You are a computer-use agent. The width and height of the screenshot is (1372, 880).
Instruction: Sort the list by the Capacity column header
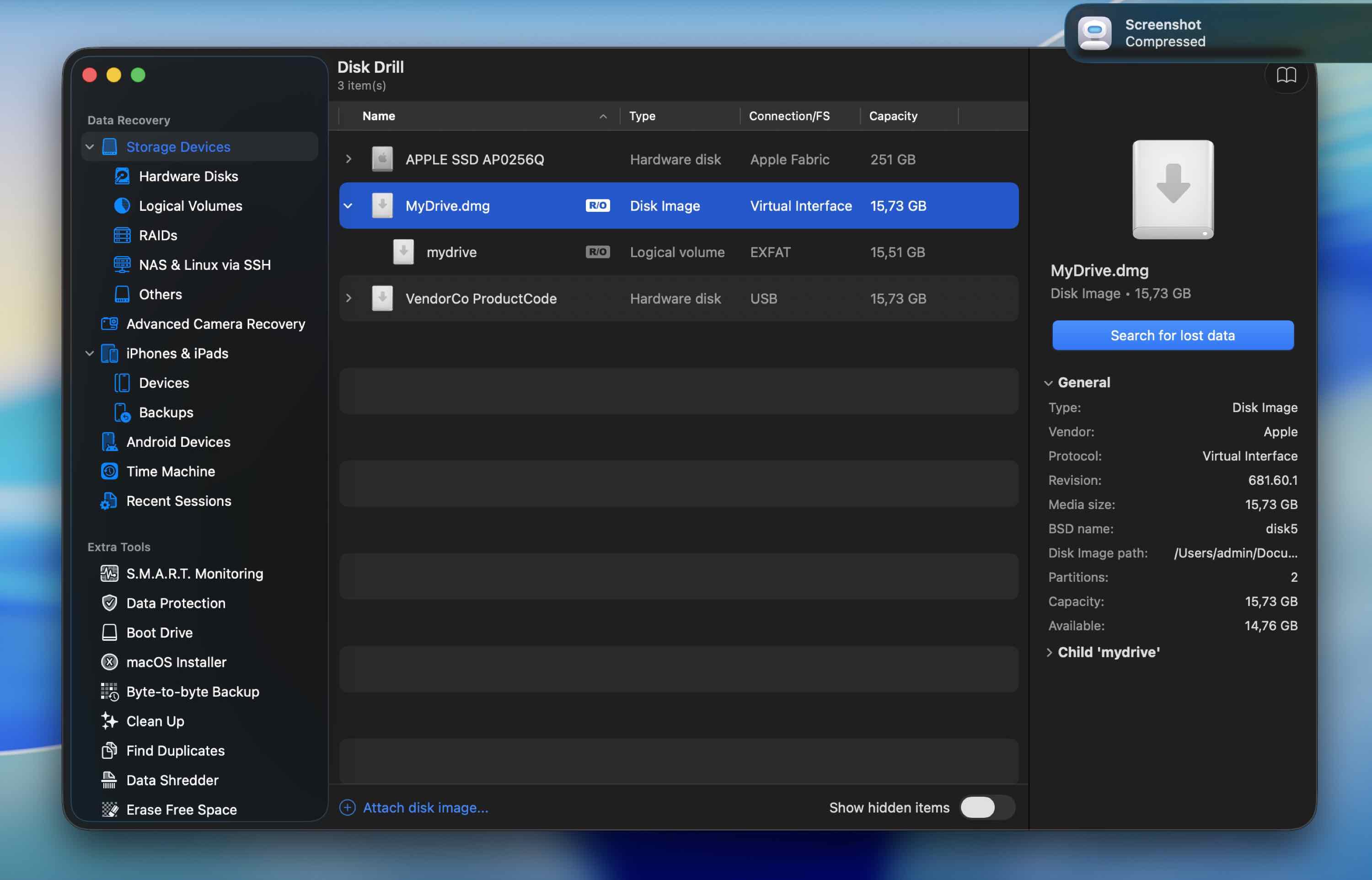coord(893,116)
